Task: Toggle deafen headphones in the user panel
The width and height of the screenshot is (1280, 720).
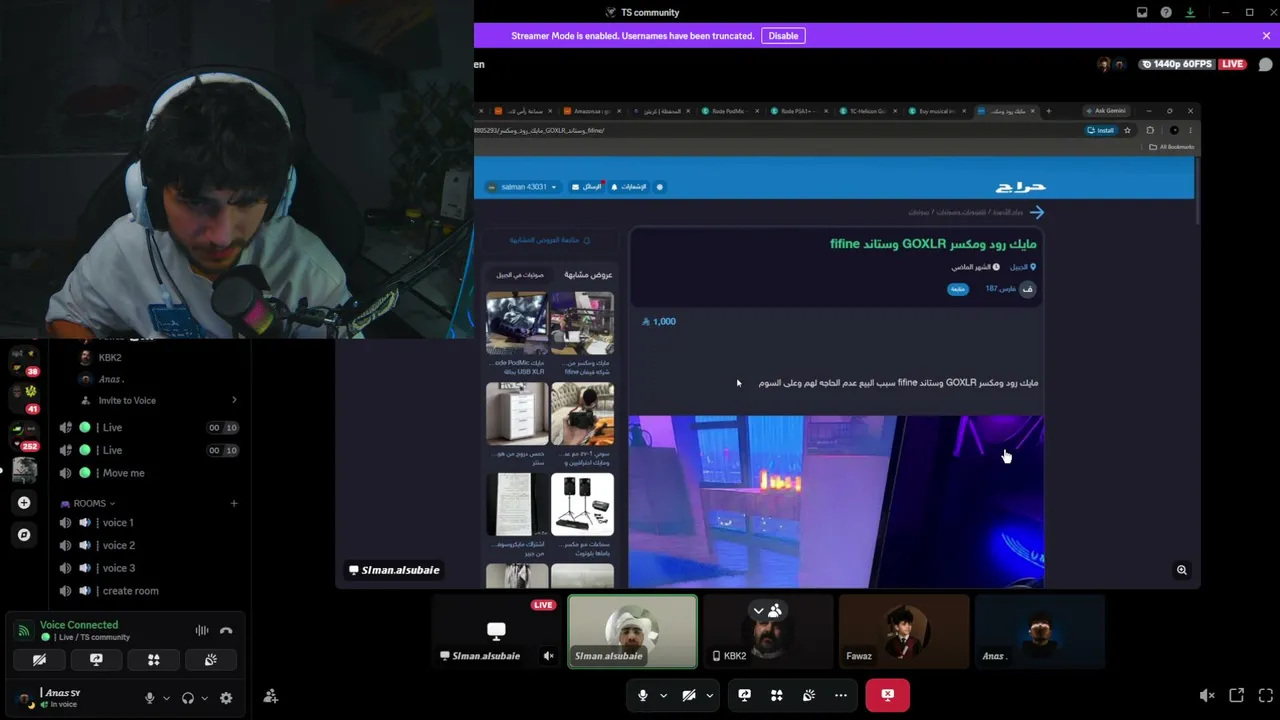Action: (188, 698)
